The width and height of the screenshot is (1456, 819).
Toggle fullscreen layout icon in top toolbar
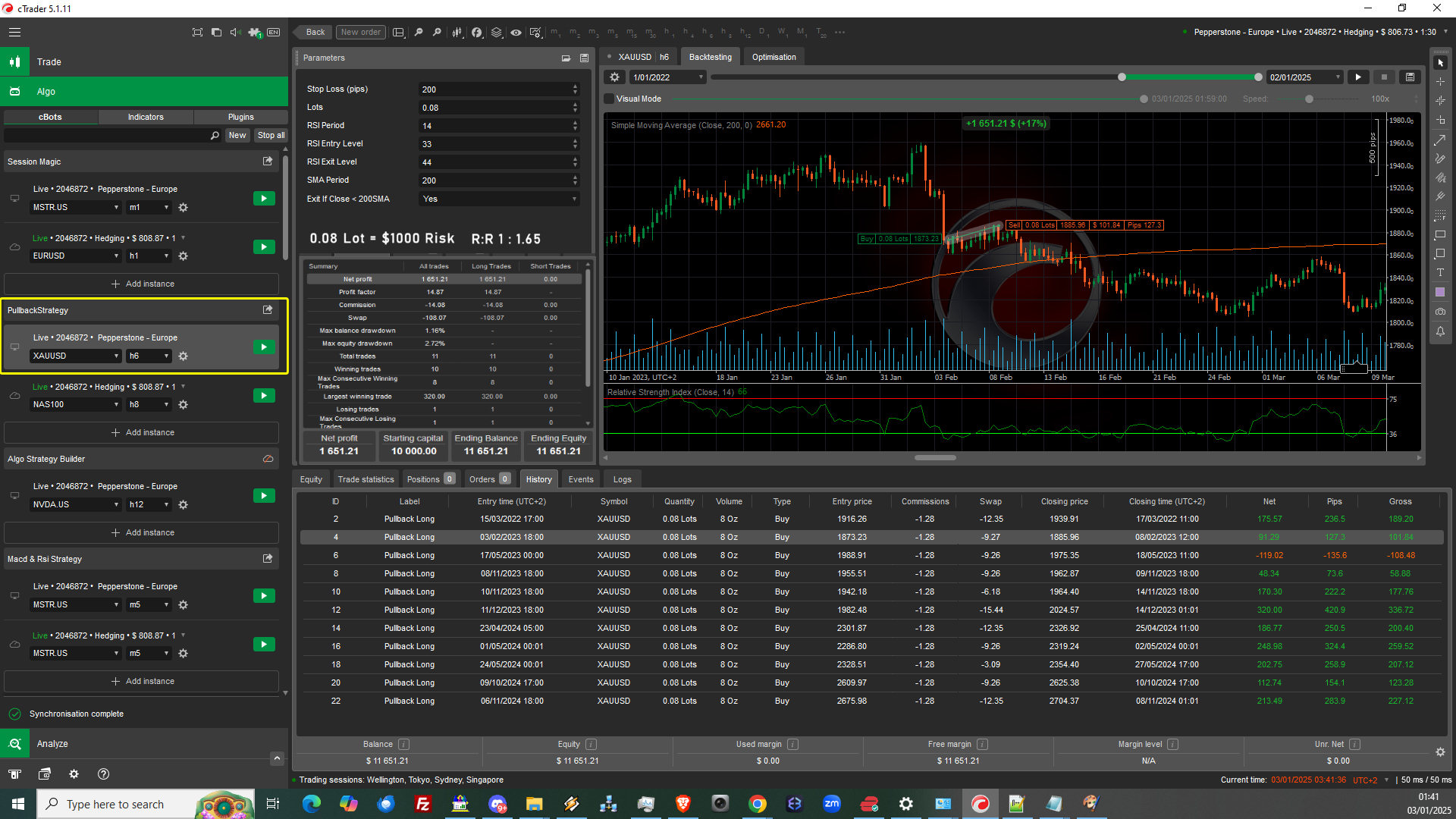[197, 32]
